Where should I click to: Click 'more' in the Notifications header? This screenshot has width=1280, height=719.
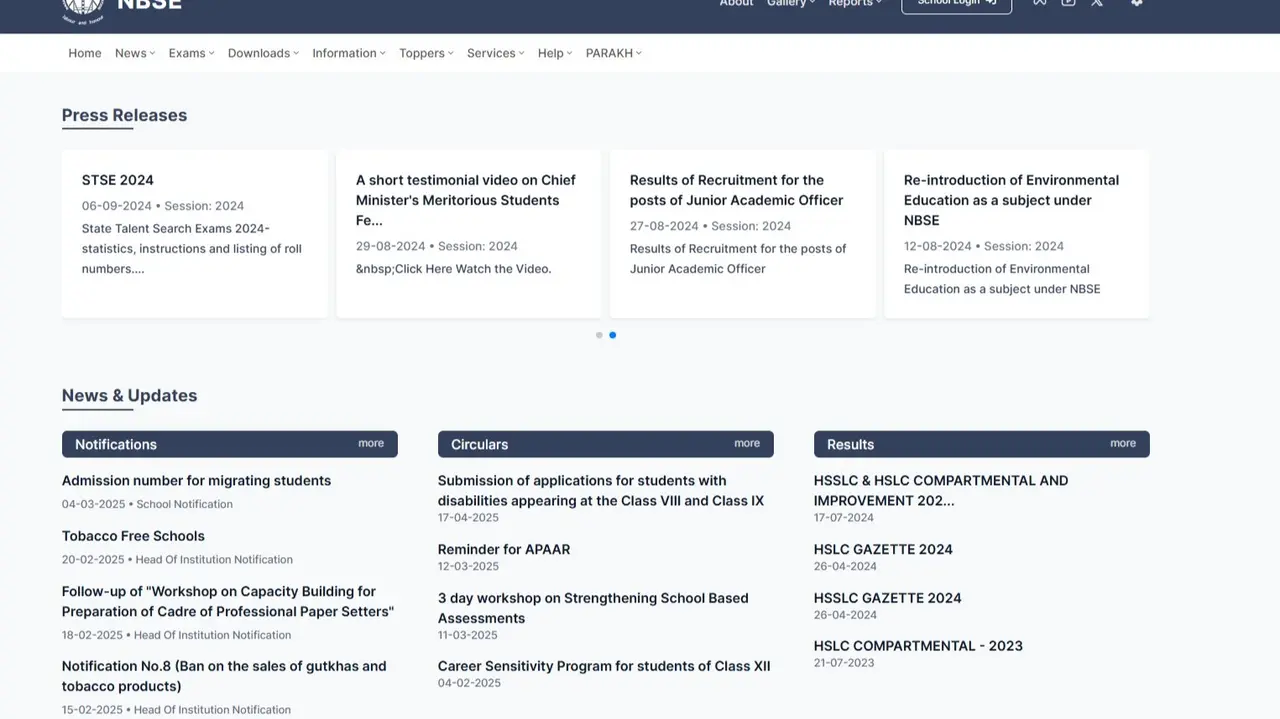pyautogui.click(x=371, y=443)
